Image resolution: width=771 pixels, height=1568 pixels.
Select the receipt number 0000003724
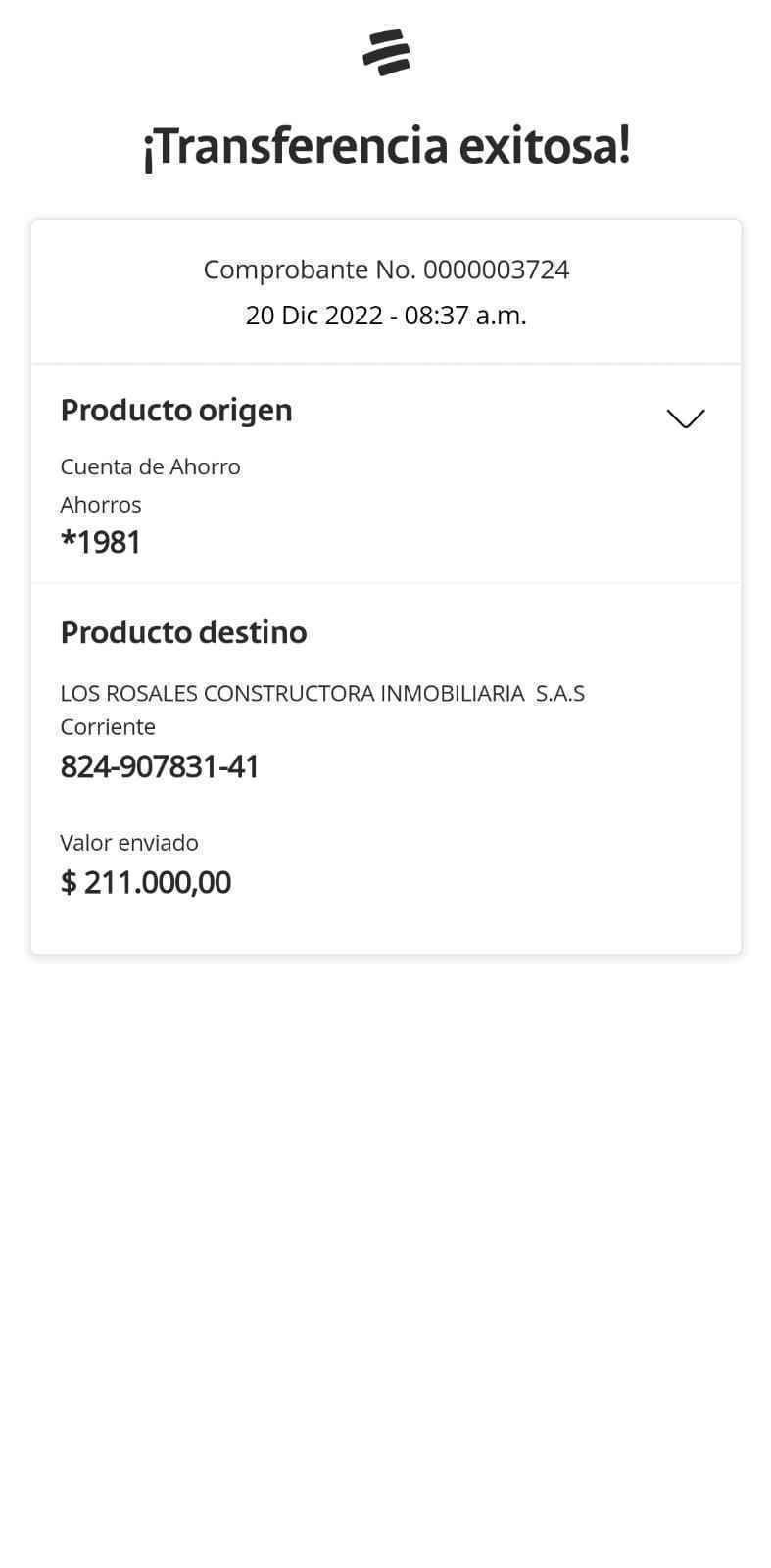pos(496,269)
